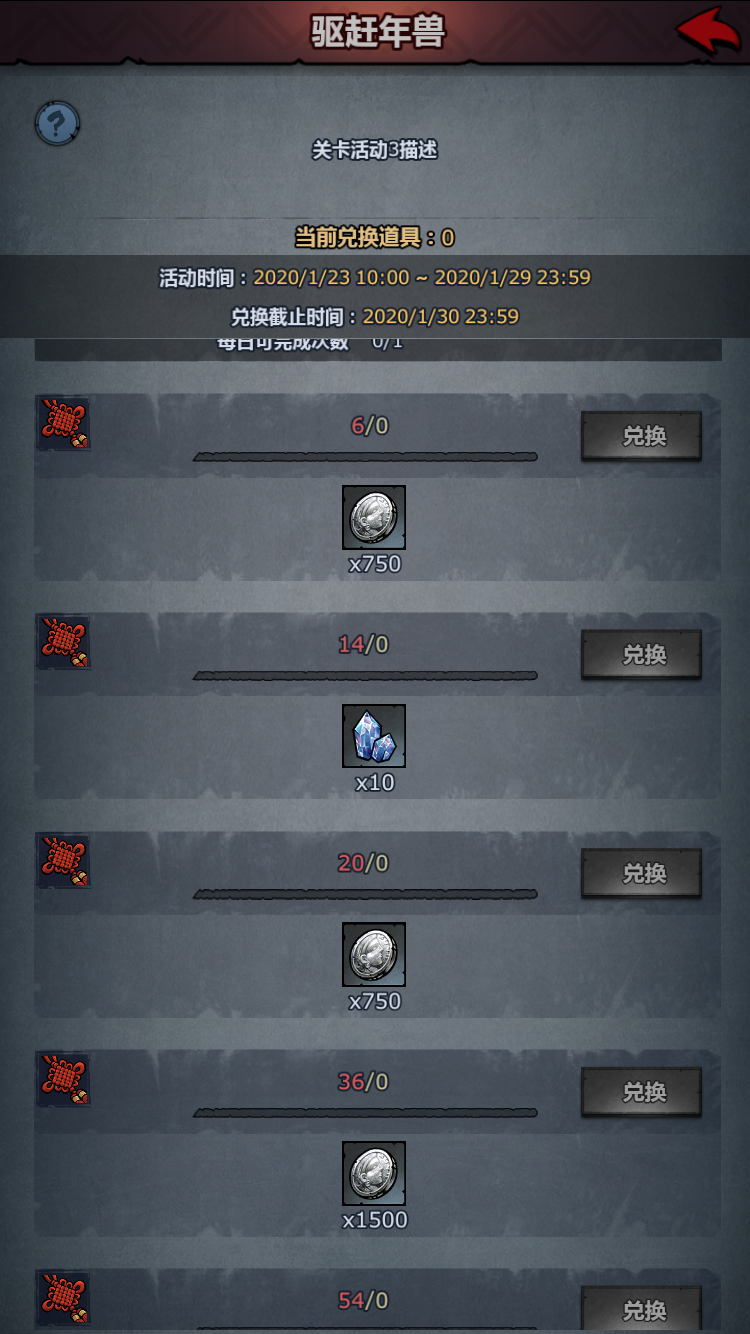Redeem the 36/0 x1500 coin reward
The height and width of the screenshot is (1334, 750).
coord(642,1093)
